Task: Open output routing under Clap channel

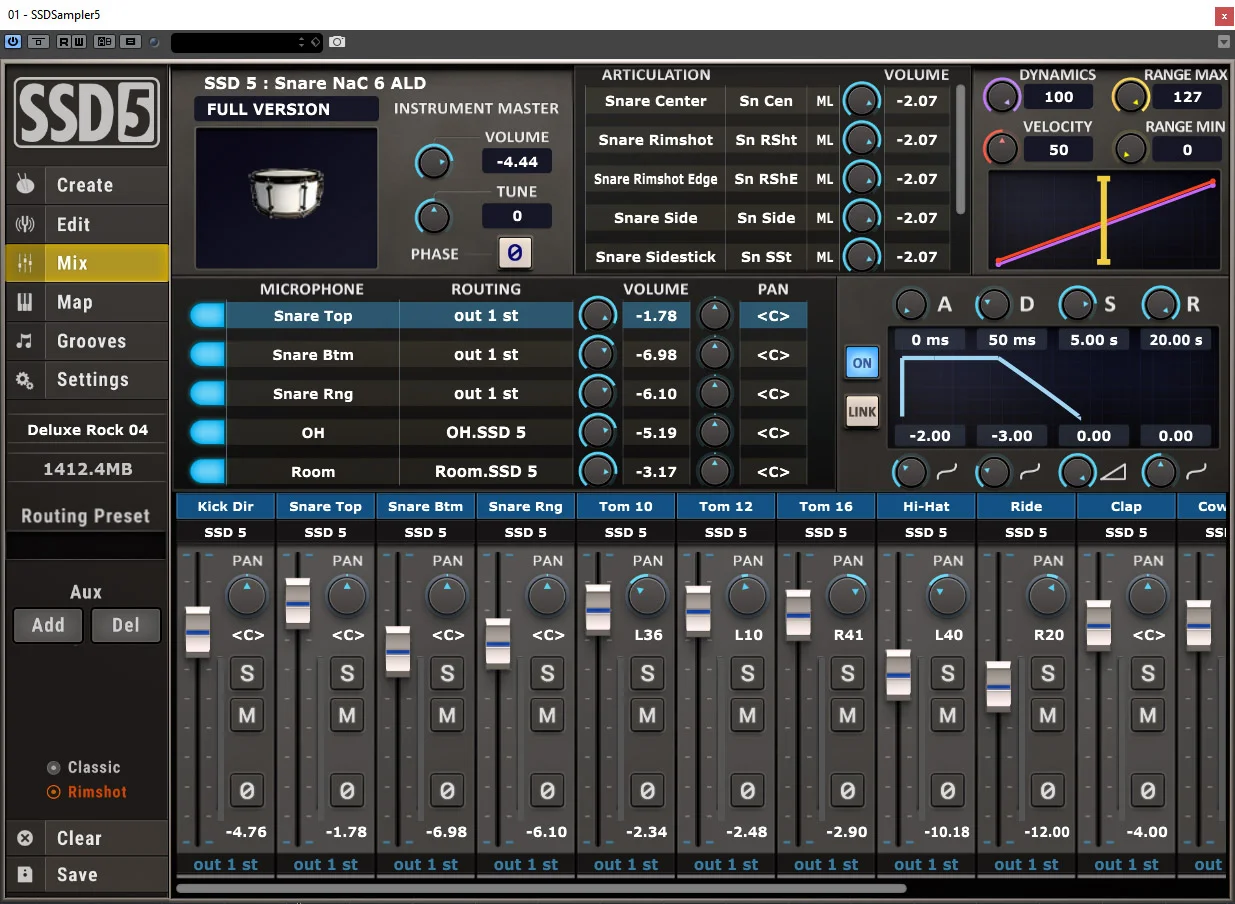Action: click(1126, 865)
